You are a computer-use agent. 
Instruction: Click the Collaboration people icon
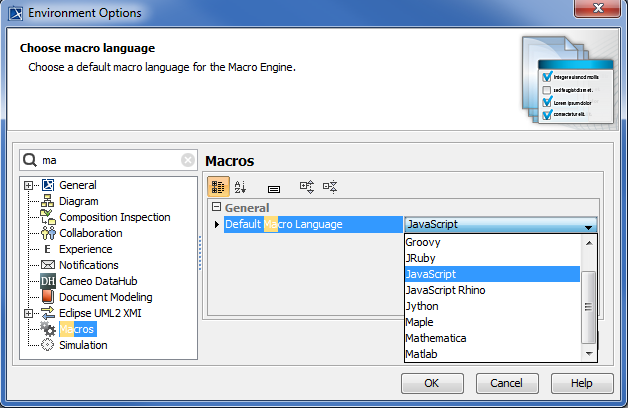click(48, 233)
